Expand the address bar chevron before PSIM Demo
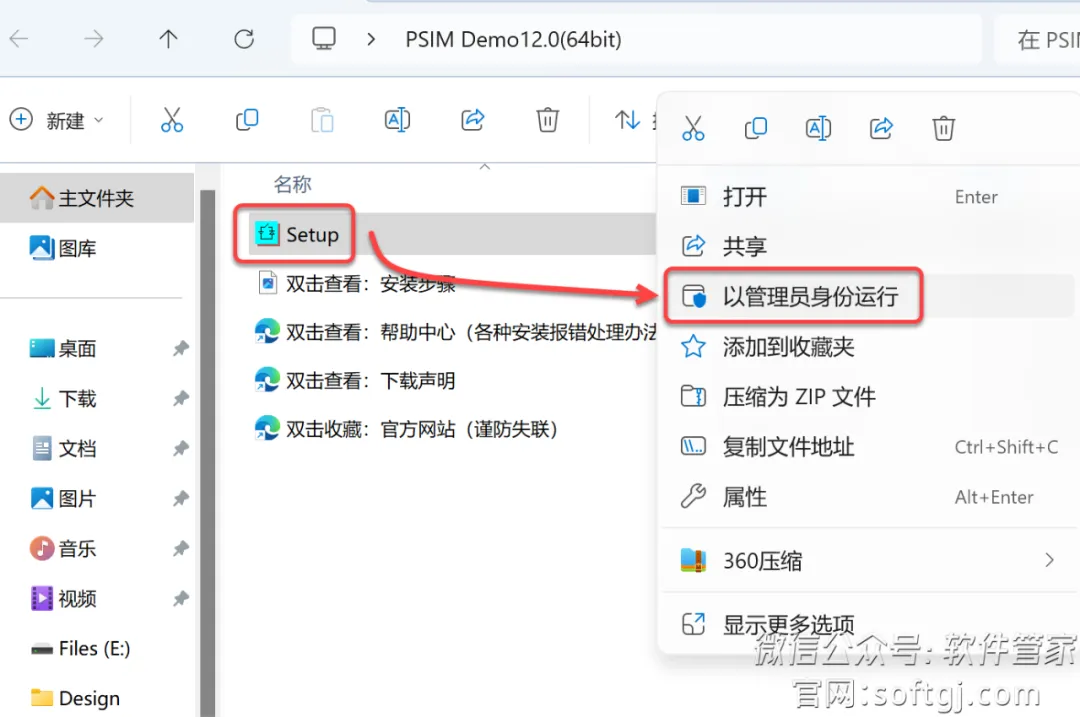Screen dimensions: 1080x717 pos(371,39)
